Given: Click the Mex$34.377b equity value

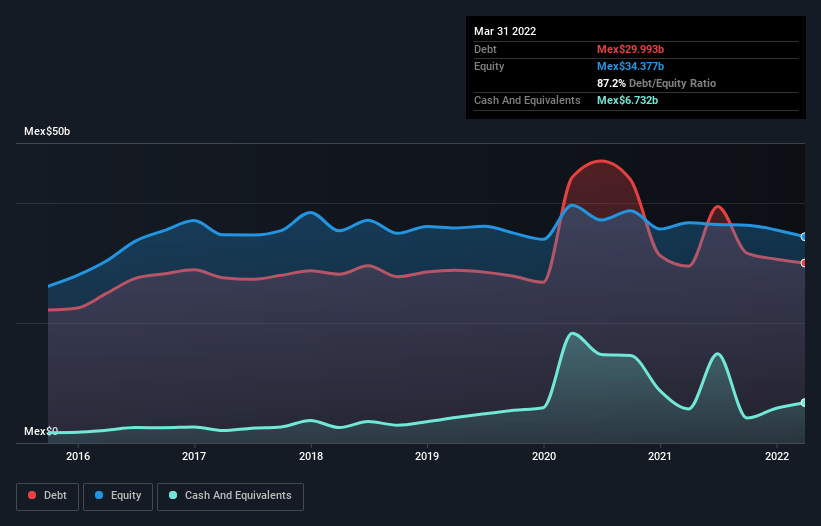Looking at the screenshot, I should [x=630, y=66].
